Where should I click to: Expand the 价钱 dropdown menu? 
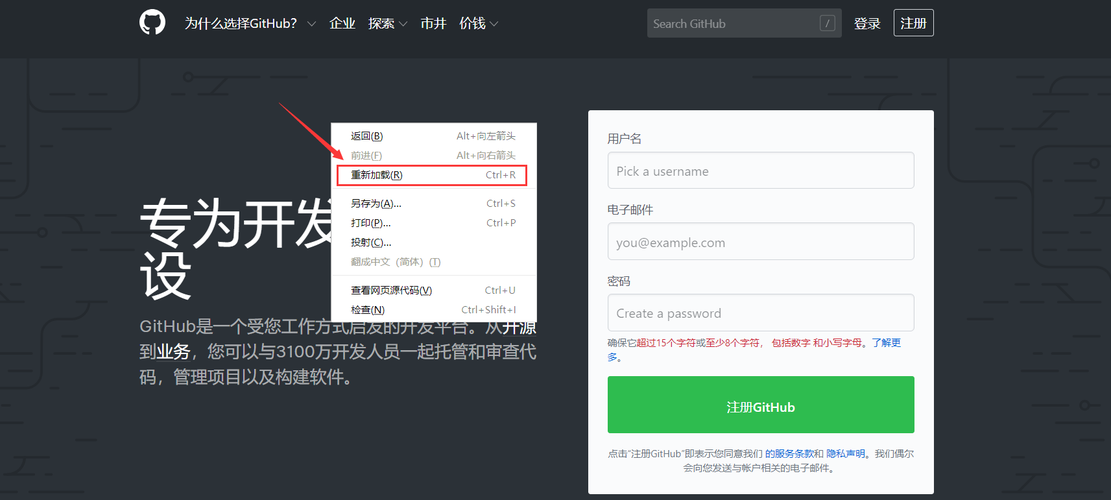tap(479, 23)
